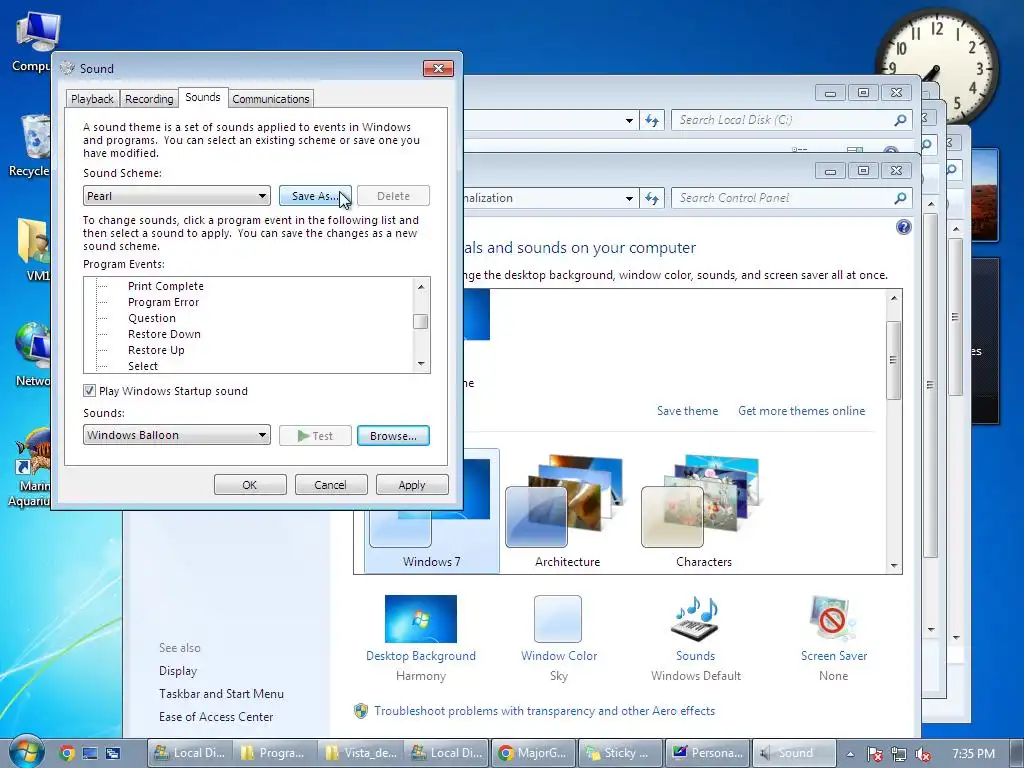This screenshot has width=1024, height=768.
Task: Select the Architecture theme
Action: [x=567, y=511]
